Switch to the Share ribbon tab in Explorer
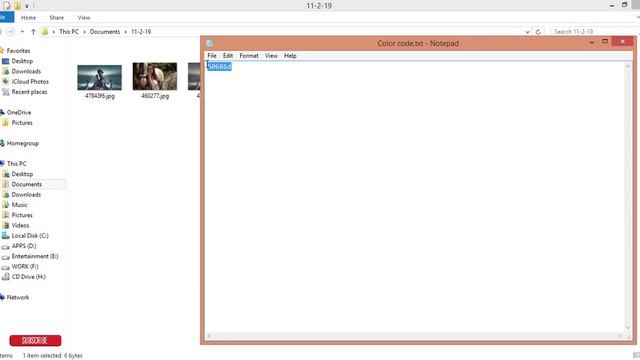Screen dimensions: 640x360 click(56, 18)
